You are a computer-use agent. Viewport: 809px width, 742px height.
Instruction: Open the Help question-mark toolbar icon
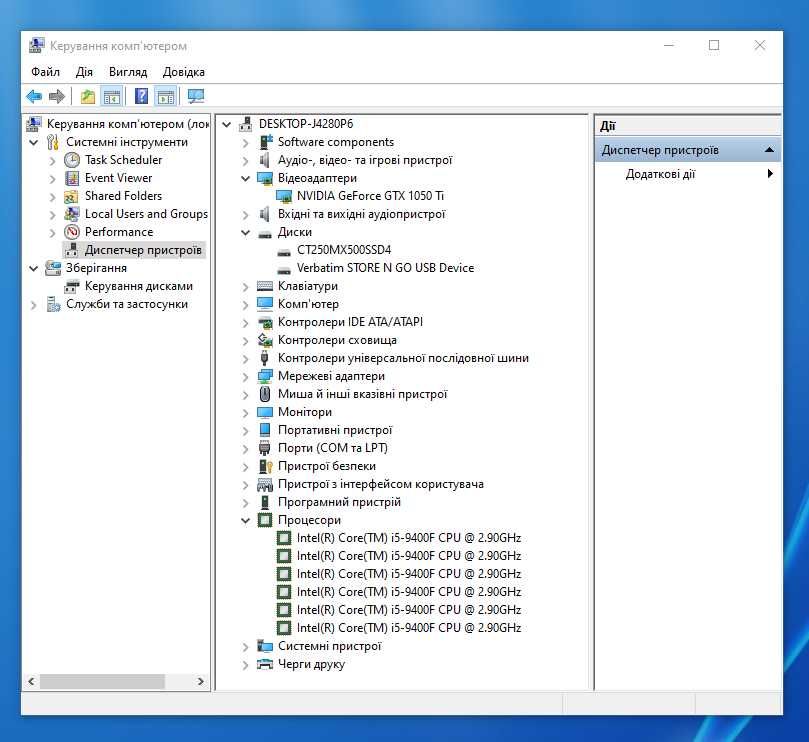[x=141, y=96]
